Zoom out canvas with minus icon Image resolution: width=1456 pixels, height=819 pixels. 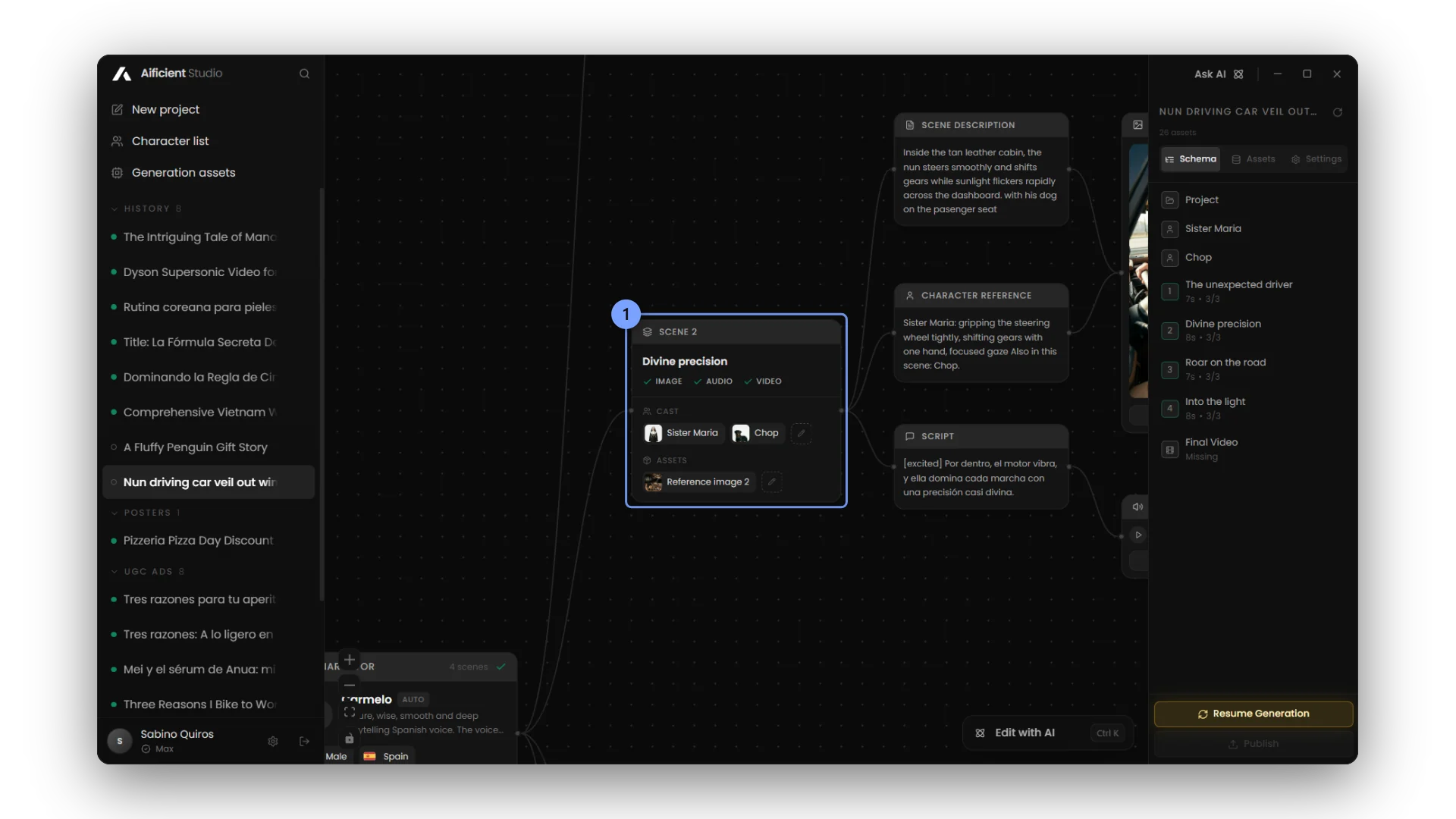[x=350, y=686]
